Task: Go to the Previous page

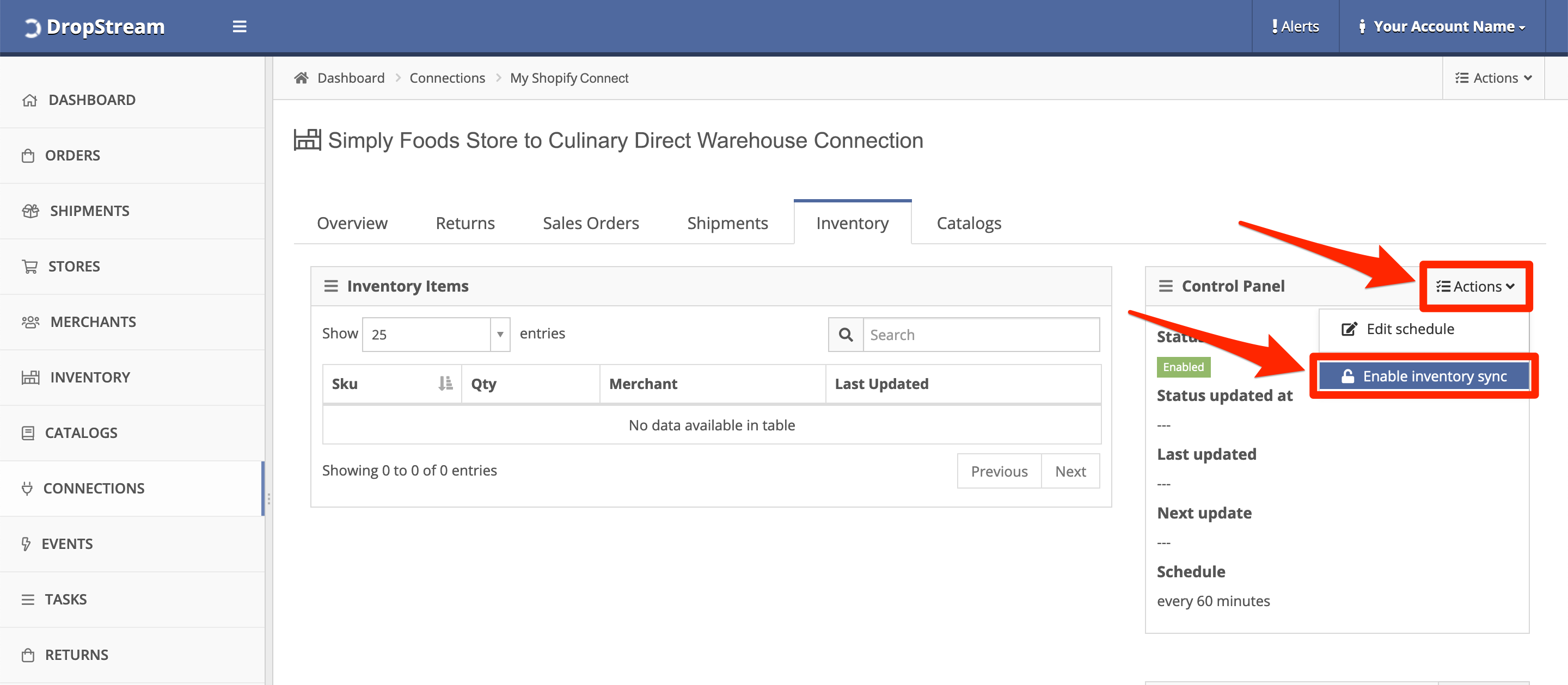Action: click(999, 472)
